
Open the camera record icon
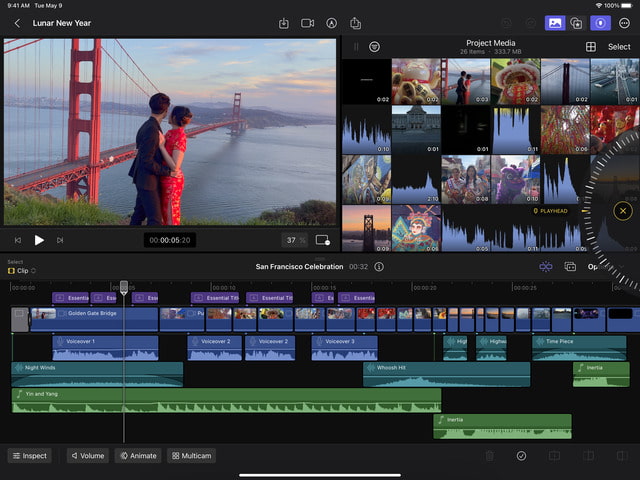[308, 22]
